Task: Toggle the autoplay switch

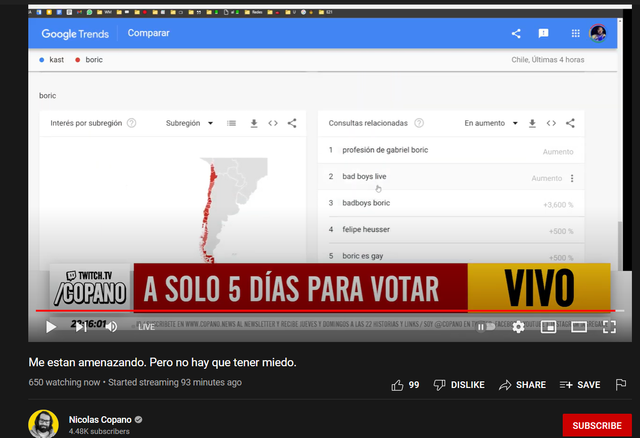Action: [486, 327]
